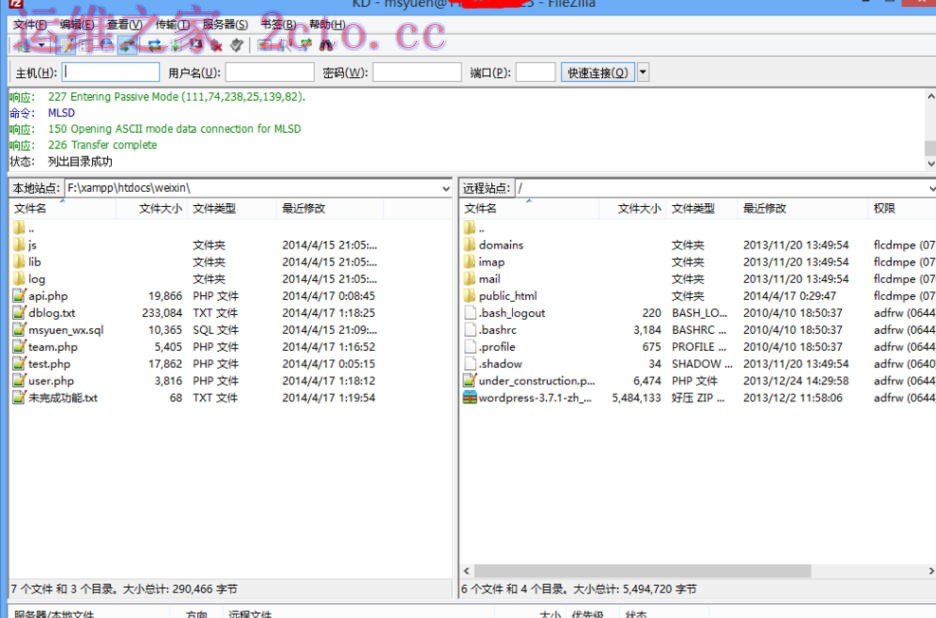Screen dimensions: 936x618
Task: Select the under_construction PHP file icon
Action: click(x=470, y=380)
